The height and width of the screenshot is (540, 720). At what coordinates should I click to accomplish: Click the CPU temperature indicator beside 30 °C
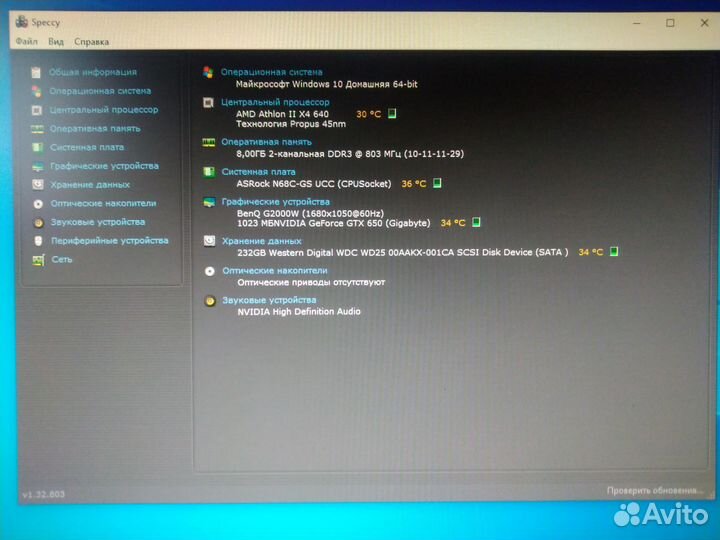point(392,113)
